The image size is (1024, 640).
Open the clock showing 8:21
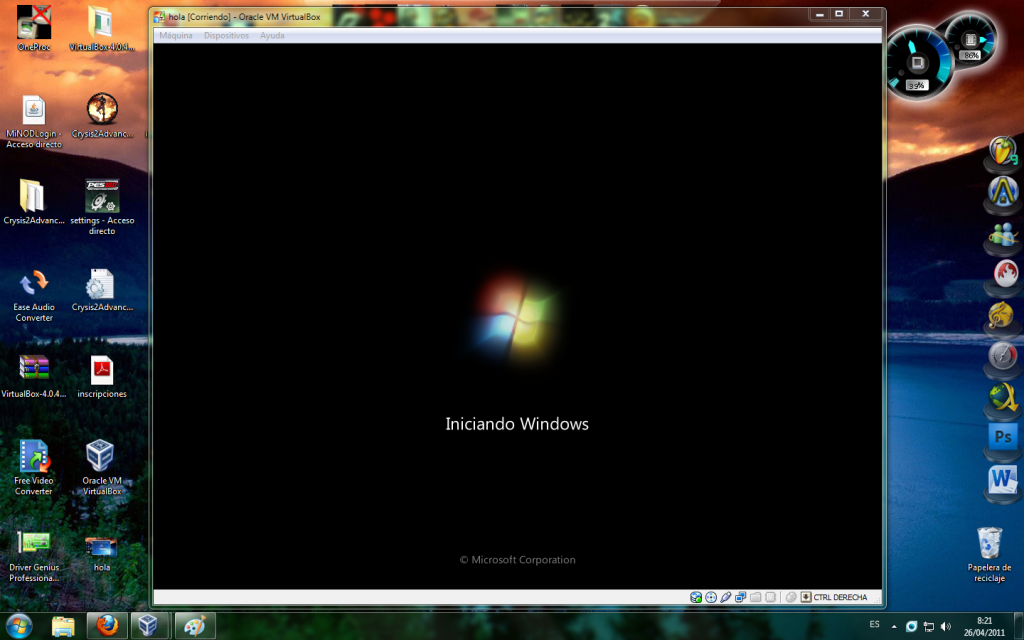tap(984, 626)
